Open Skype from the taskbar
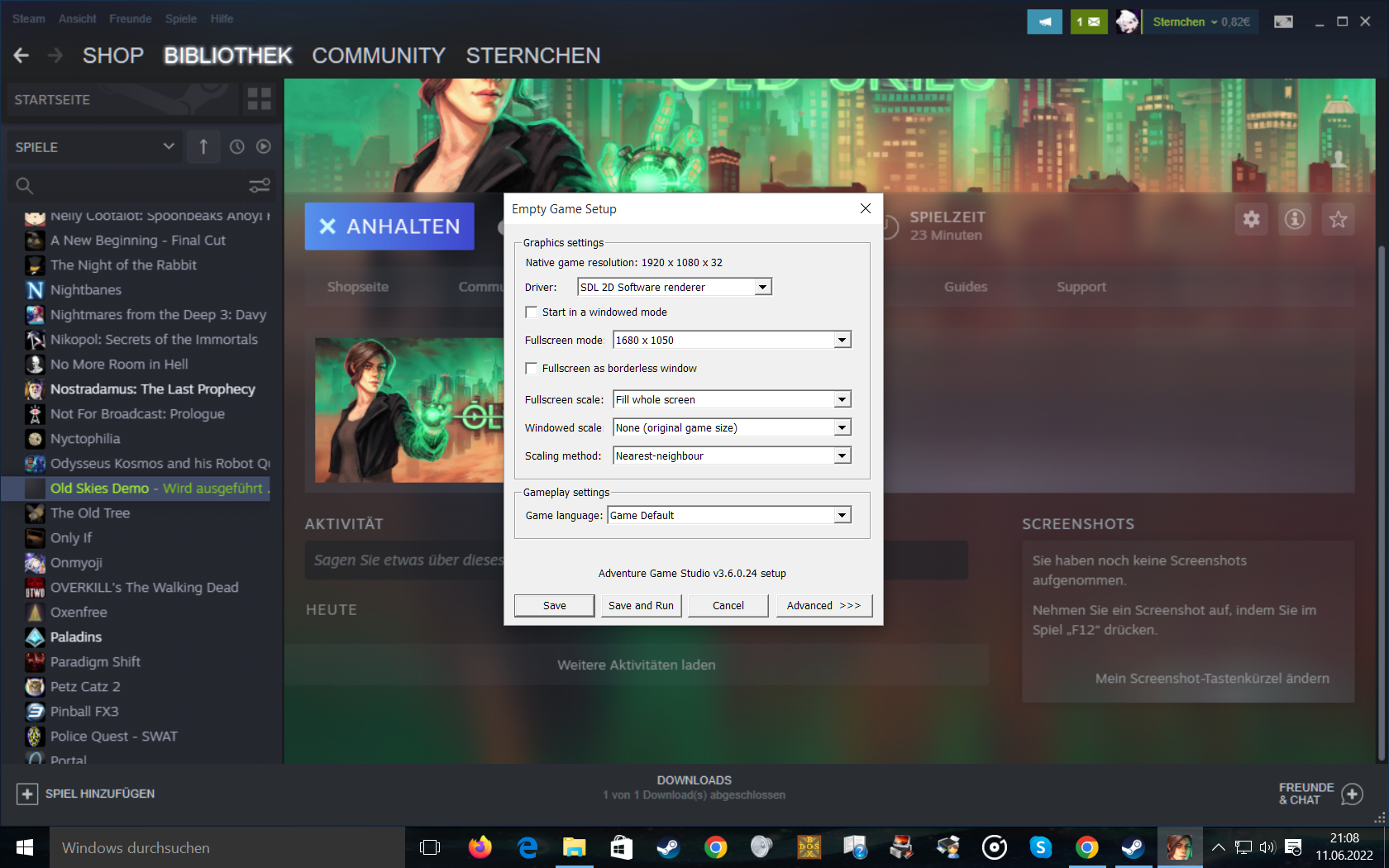 point(1040,847)
